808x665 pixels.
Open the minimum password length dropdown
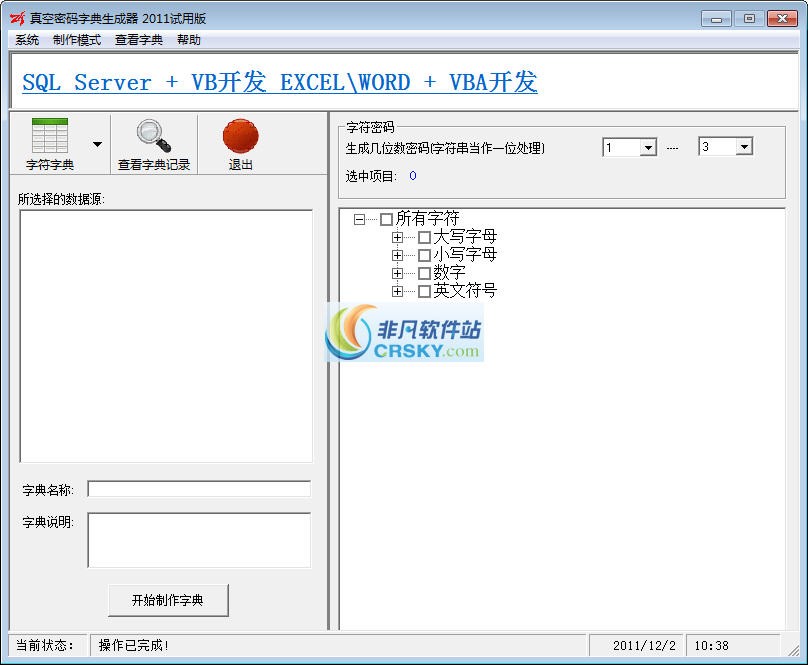[x=648, y=147]
